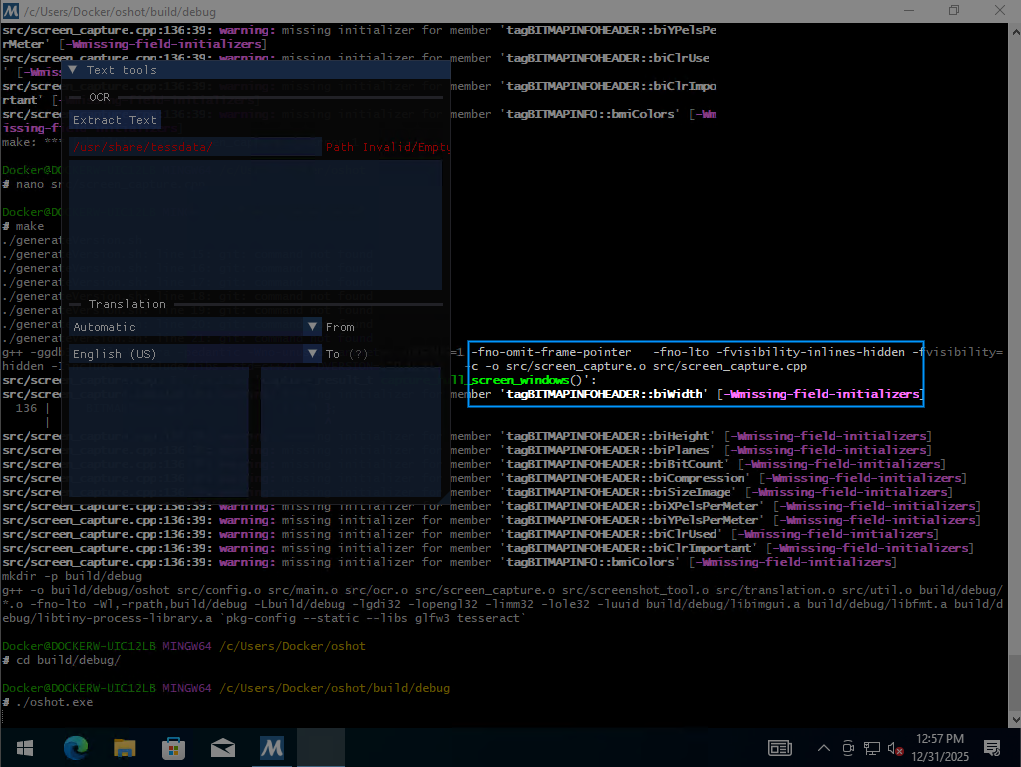
Task: Open the English (US) target language dropdown
Action: (x=195, y=354)
